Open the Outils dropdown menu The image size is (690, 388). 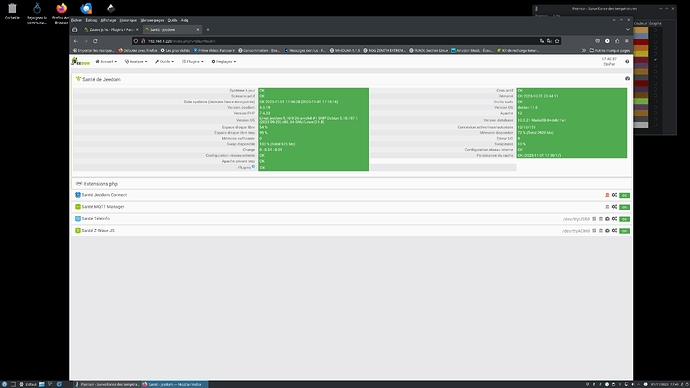point(165,62)
